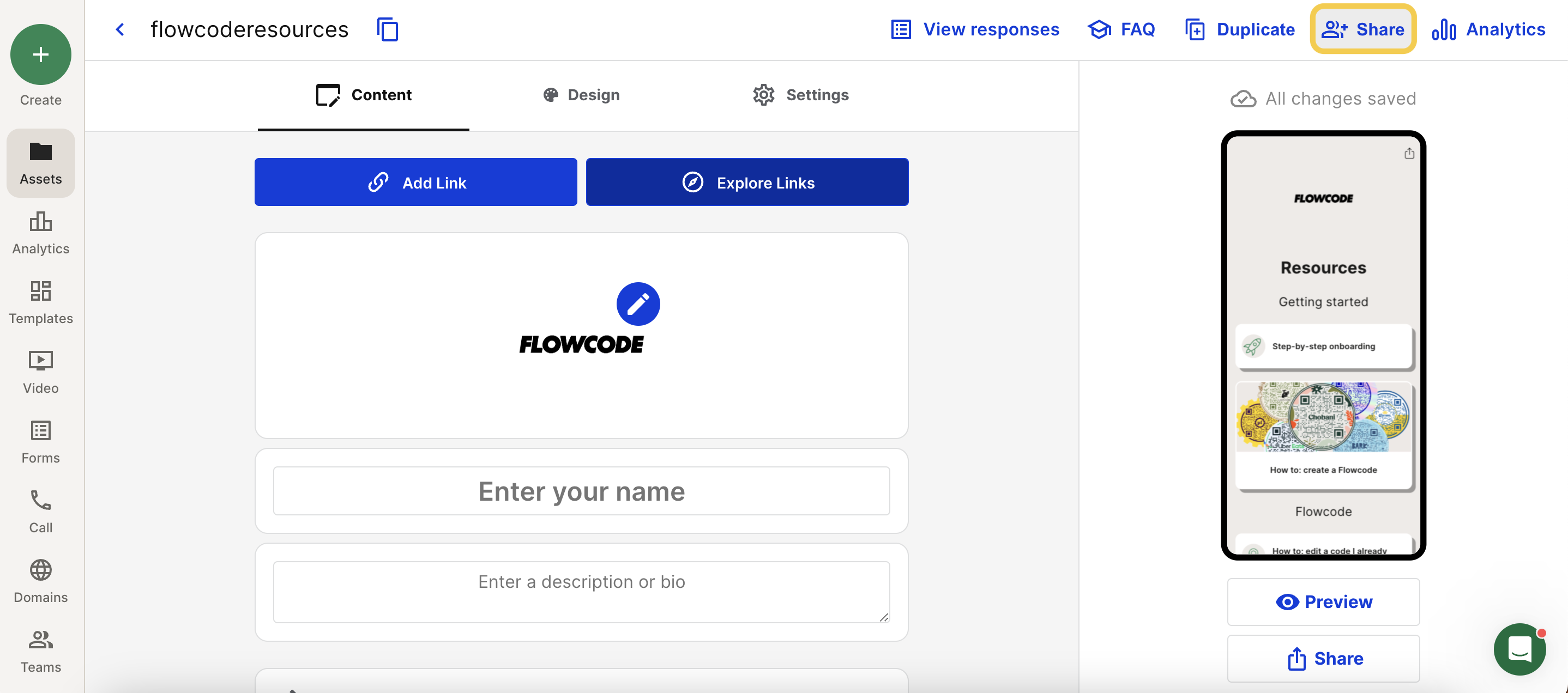
Task: Click the green Create plus button
Action: [x=41, y=54]
